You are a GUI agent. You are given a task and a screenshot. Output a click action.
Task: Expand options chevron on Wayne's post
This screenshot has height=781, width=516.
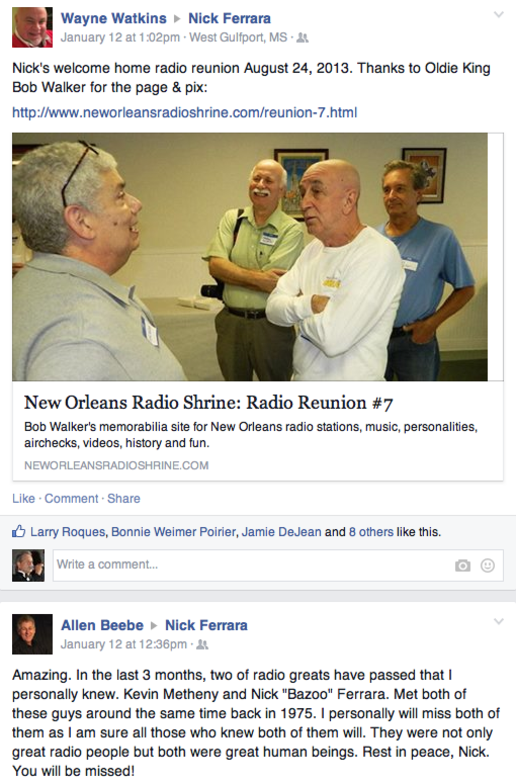pos(499,14)
